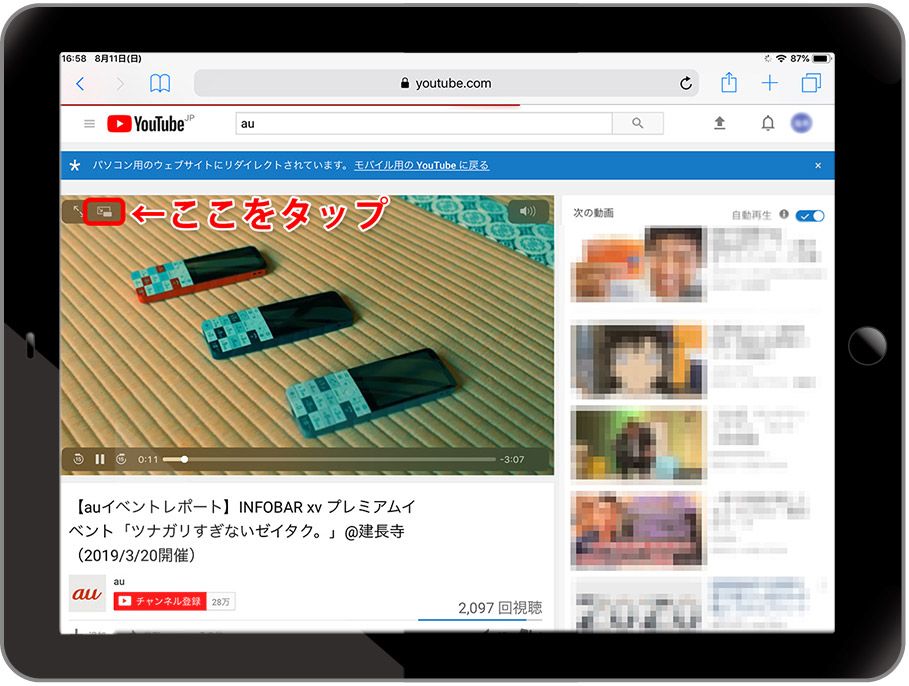909x686 pixels.
Task: Click the 0:11 elapsed time label
Action: click(x=148, y=459)
